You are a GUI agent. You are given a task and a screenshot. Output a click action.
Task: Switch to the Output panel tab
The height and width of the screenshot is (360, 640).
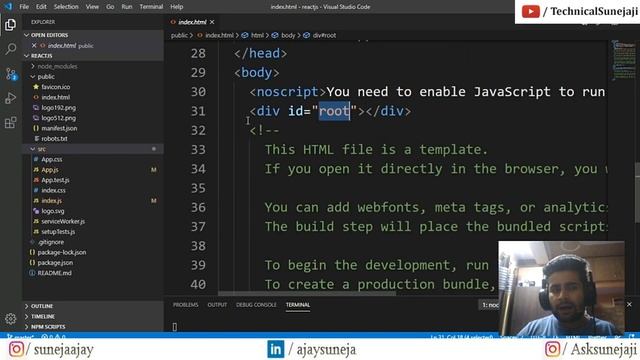click(217, 305)
